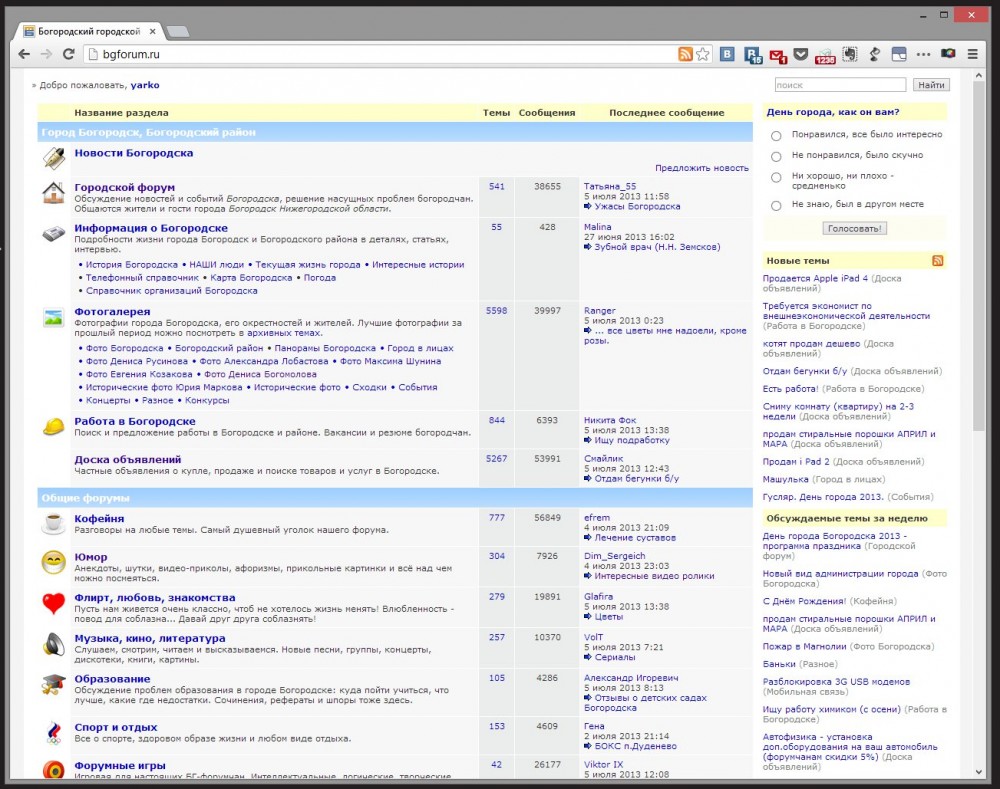Open the Gmail checker extension icon
1000x789 pixels.
777,54
